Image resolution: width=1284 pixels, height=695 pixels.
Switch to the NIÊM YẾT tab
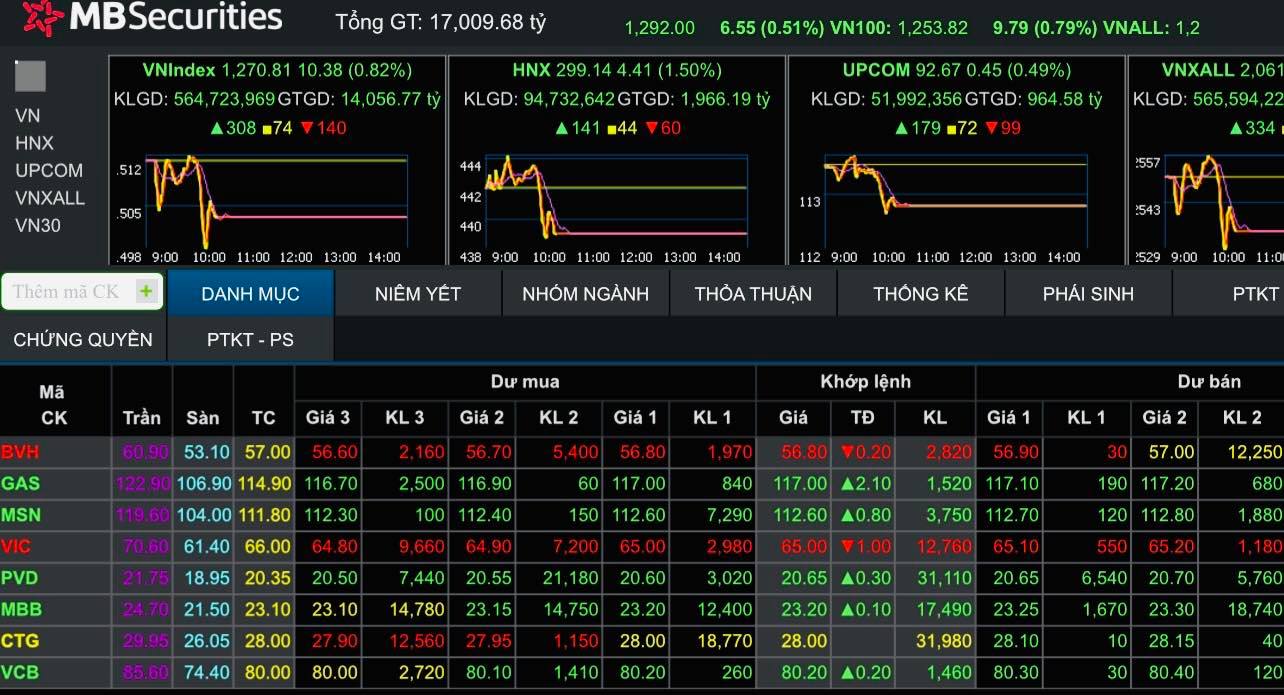418,293
